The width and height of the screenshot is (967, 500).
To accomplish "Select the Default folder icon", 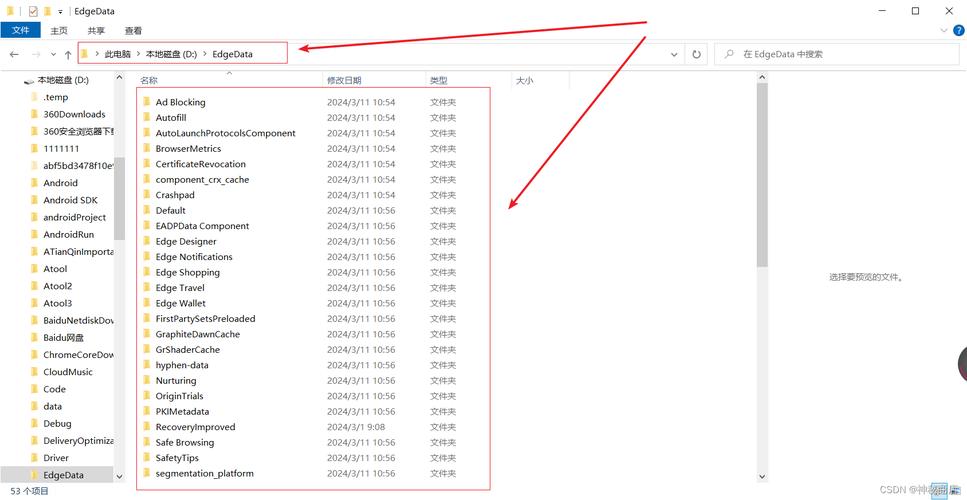I will pyautogui.click(x=146, y=210).
